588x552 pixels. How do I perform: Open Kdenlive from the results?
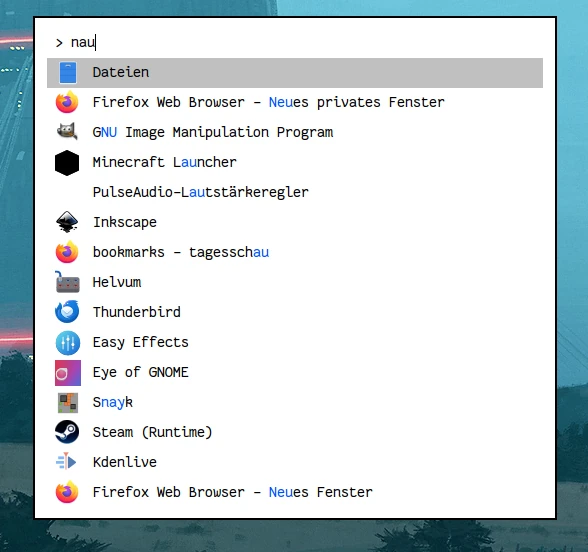[x=295, y=462]
